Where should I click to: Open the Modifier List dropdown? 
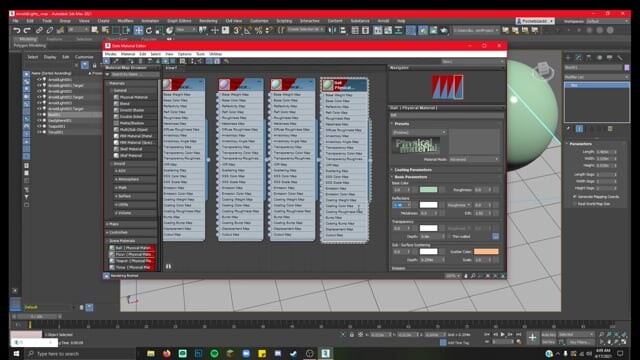click(596, 77)
